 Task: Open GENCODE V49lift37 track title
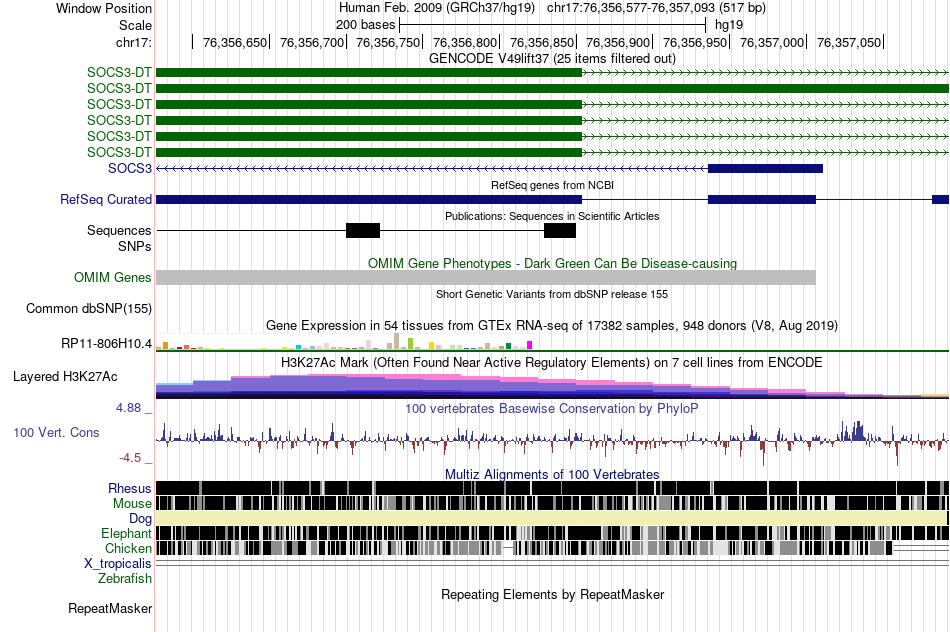pos(553,59)
